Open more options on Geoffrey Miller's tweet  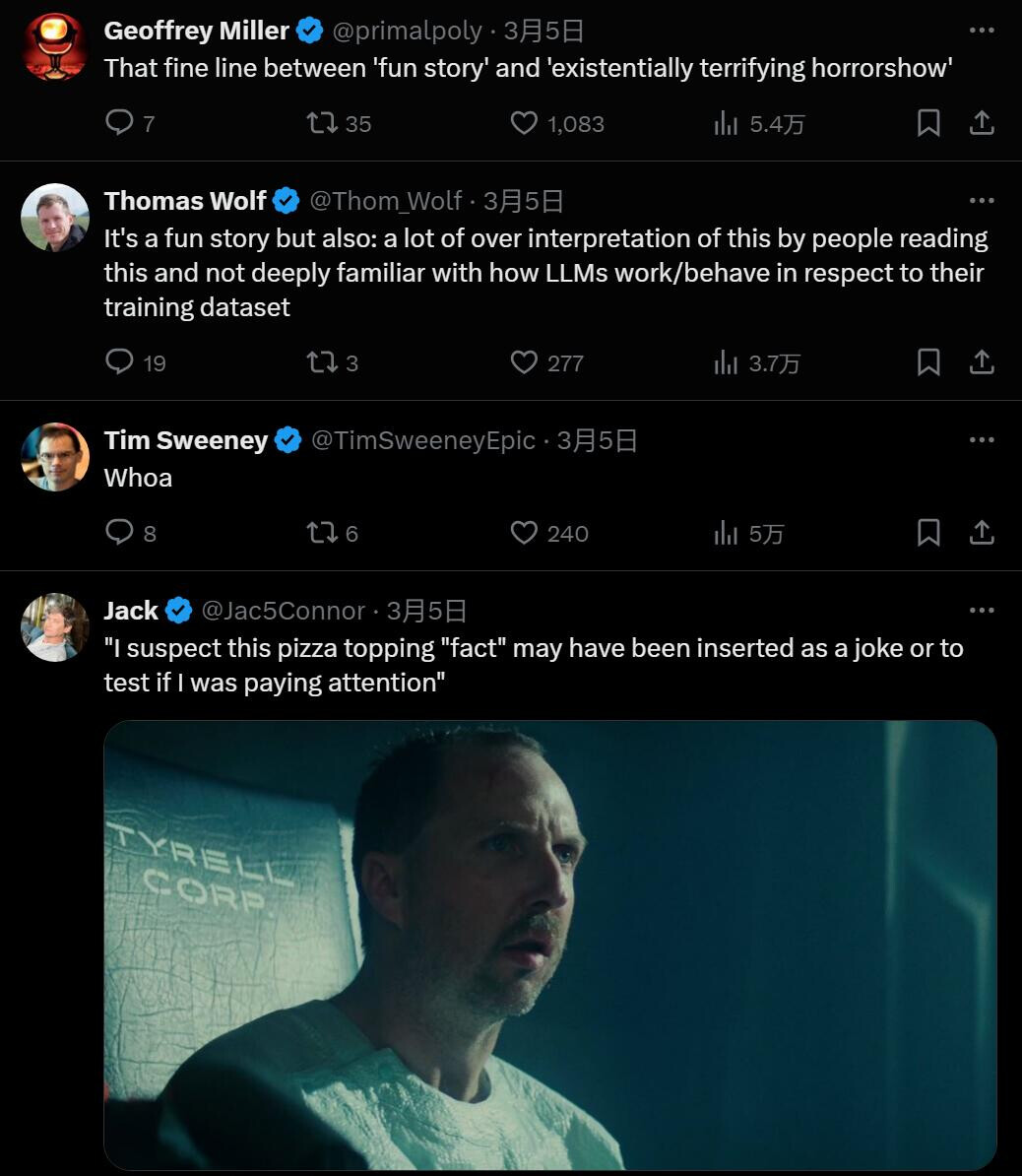tap(982, 31)
